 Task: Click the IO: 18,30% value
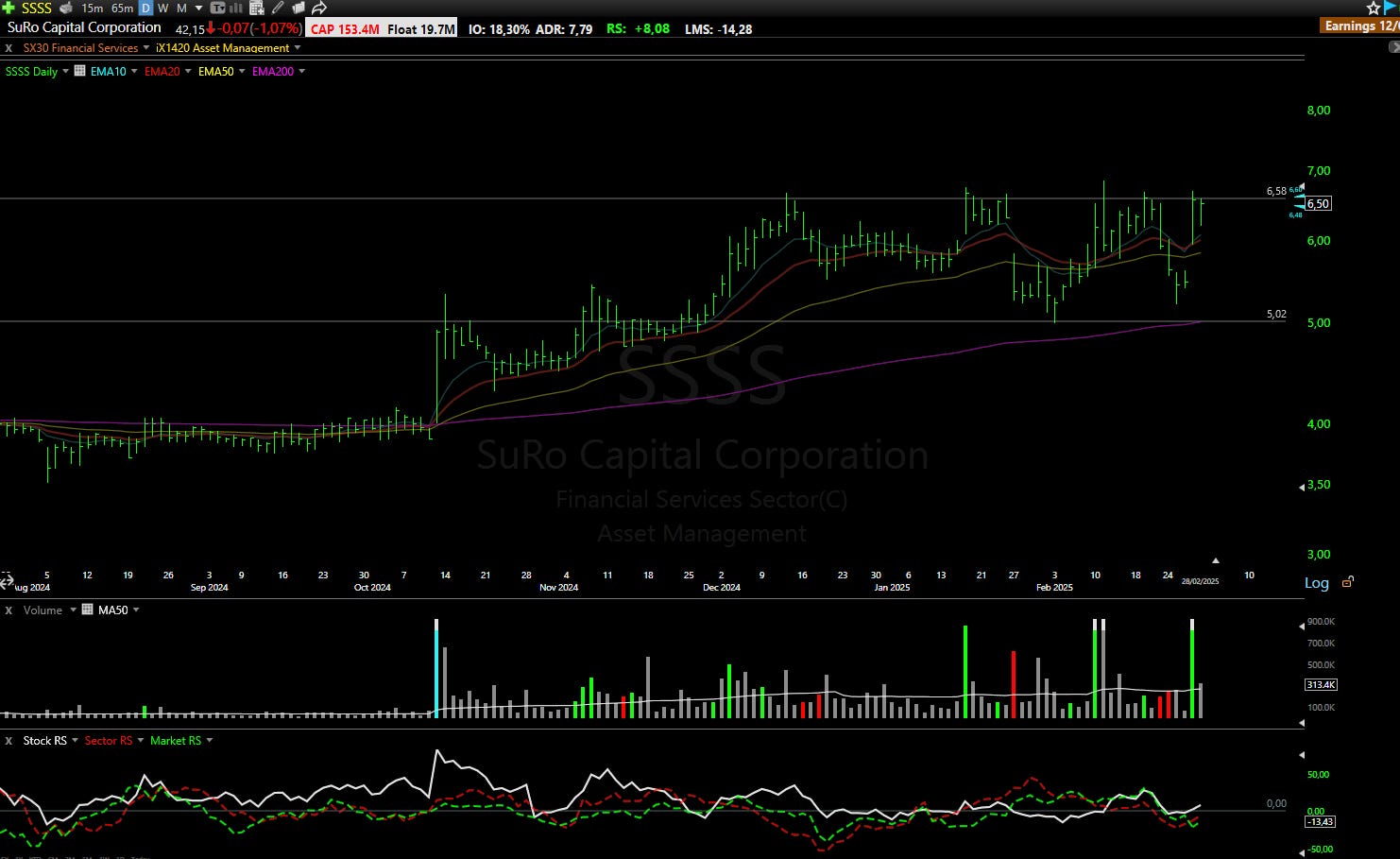(x=499, y=29)
